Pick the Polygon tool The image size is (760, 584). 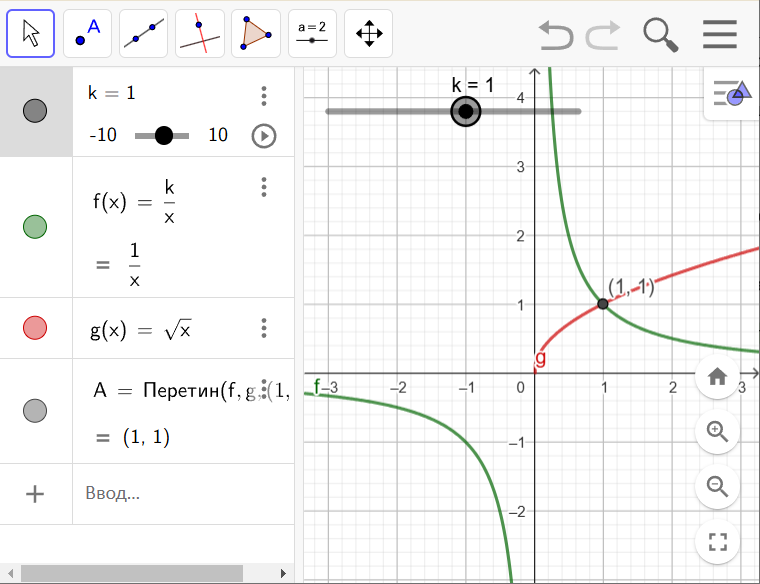(256, 34)
